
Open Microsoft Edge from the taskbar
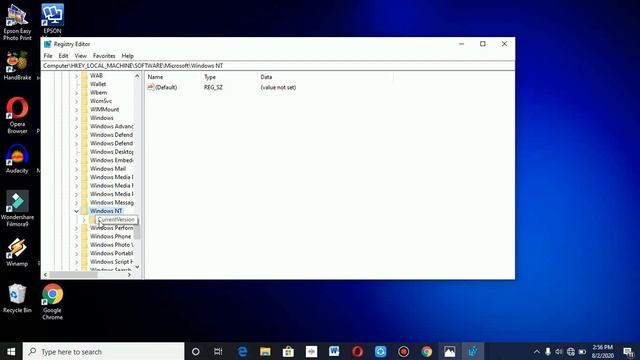click(242, 351)
